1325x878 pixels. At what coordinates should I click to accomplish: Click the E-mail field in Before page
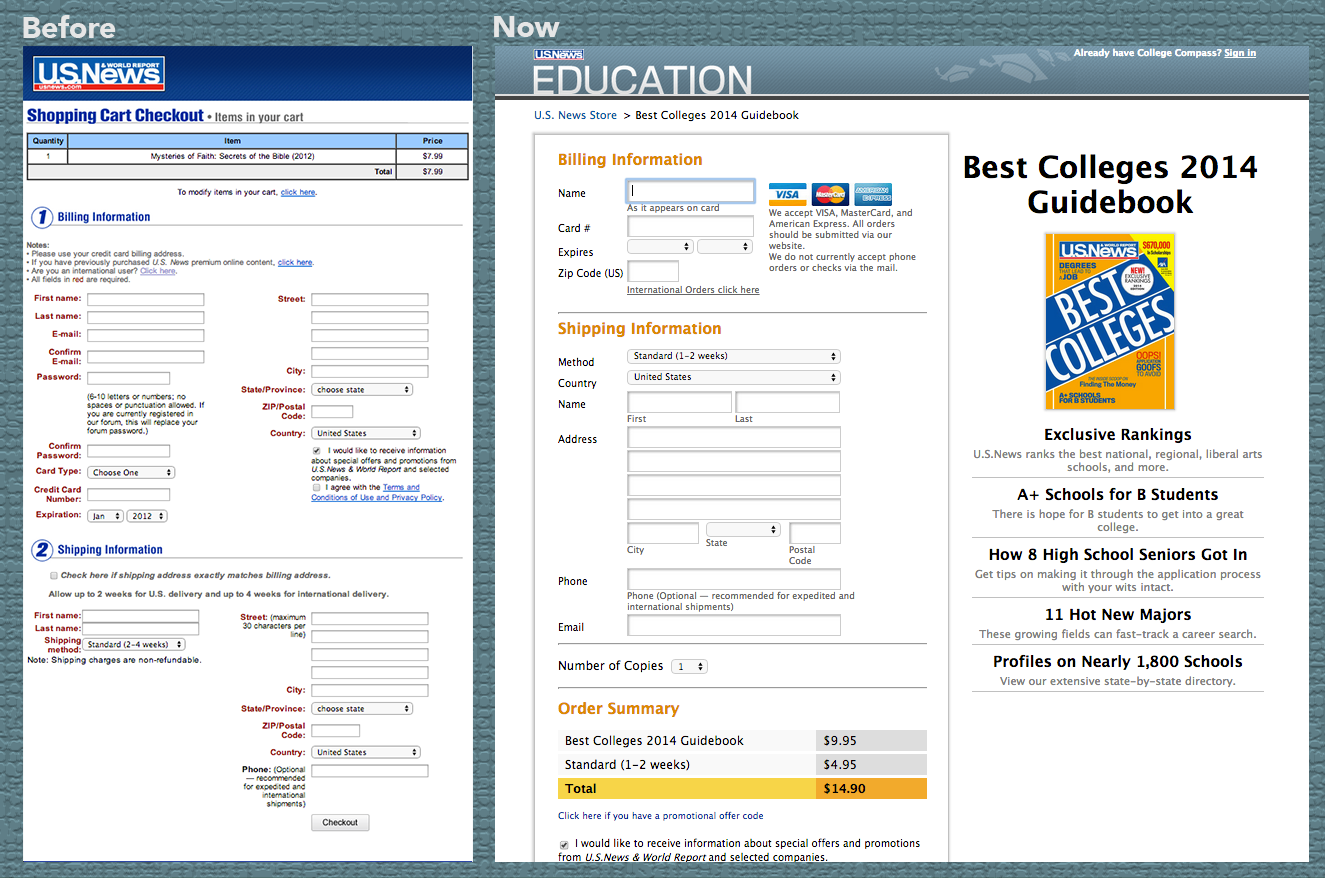pos(146,335)
